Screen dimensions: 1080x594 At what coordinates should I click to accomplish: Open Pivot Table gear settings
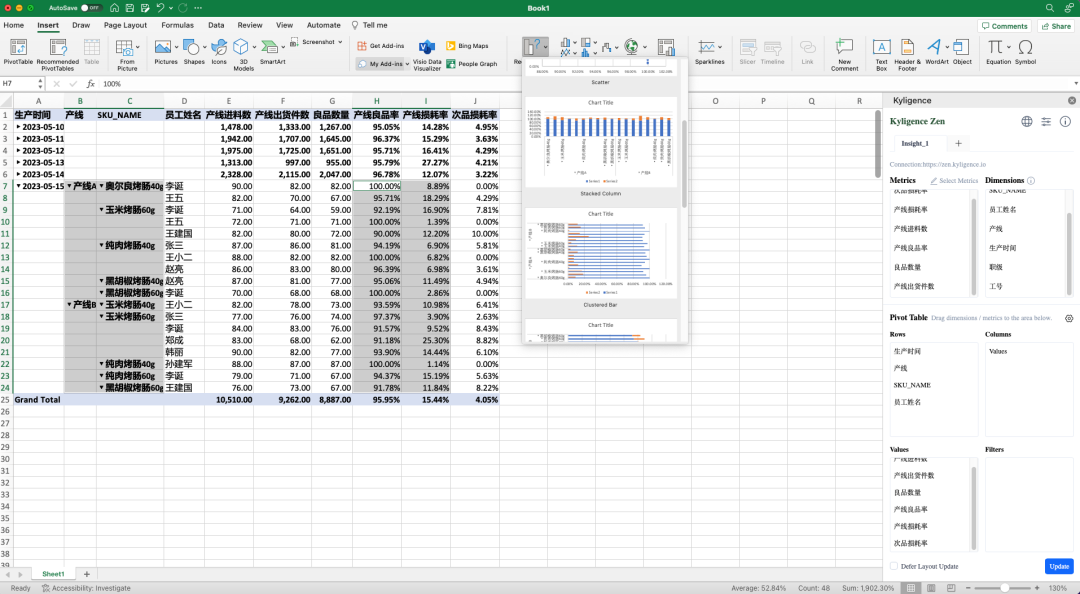pos(1069,318)
